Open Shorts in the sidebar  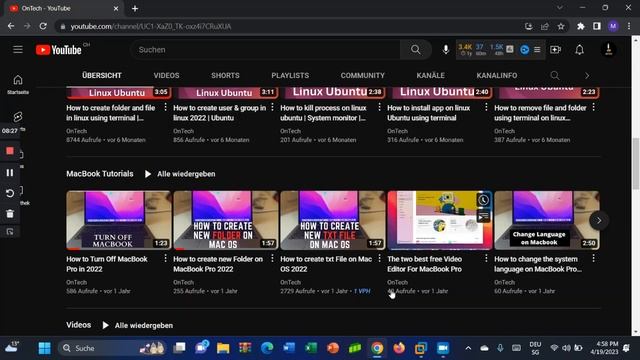(18, 118)
